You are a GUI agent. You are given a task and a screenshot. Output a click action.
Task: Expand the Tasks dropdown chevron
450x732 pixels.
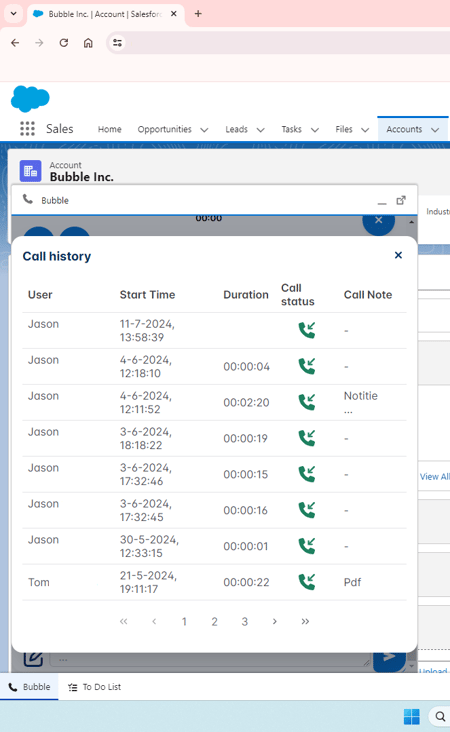pos(315,130)
